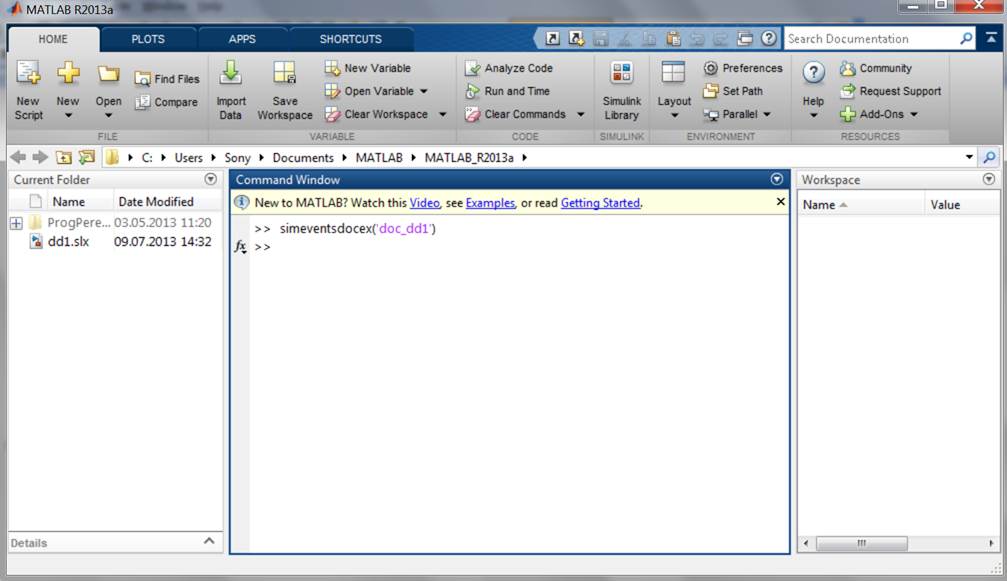This screenshot has width=1007, height=581.
Task: Click Clear Workspace
Action: tap(376, 114)
